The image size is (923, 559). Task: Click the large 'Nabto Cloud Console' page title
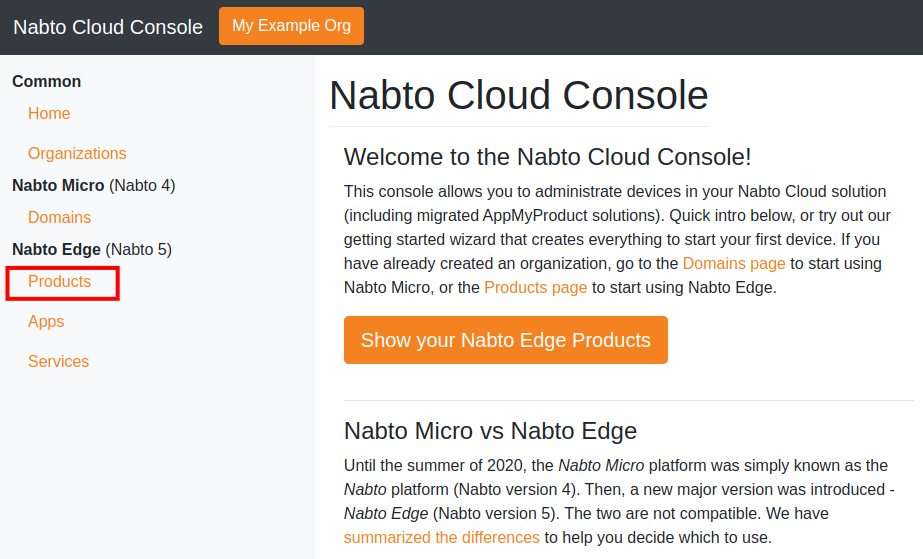coord(518,96)
